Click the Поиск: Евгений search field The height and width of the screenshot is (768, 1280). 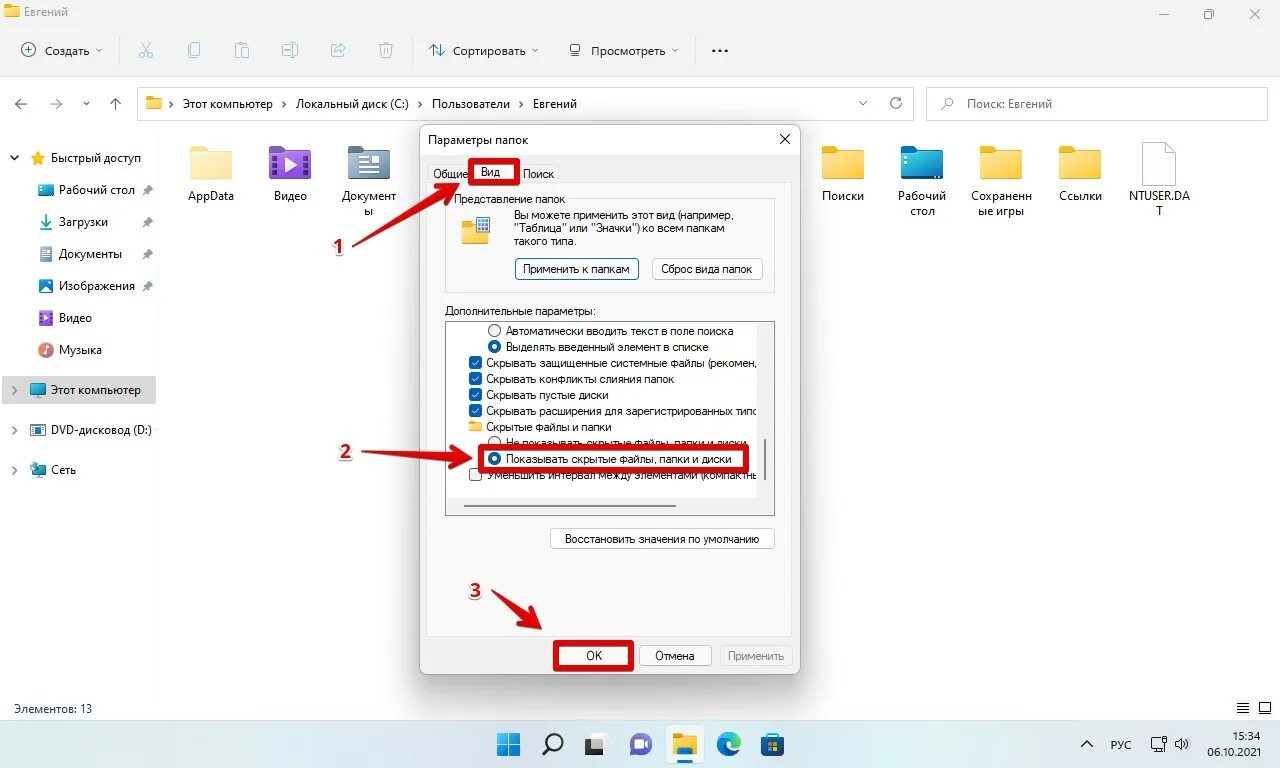1095,103
